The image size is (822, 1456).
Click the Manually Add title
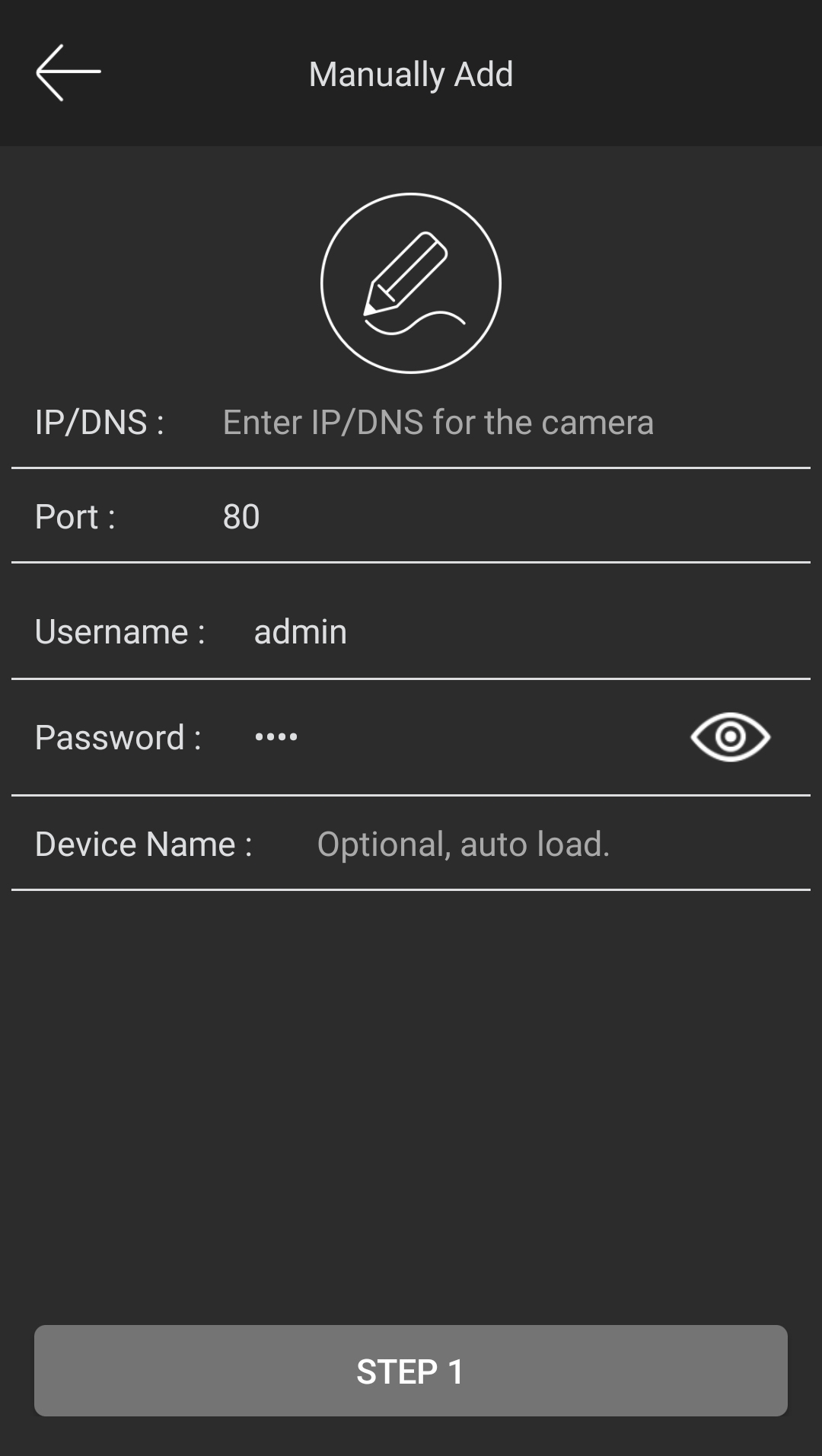point(411,74)
